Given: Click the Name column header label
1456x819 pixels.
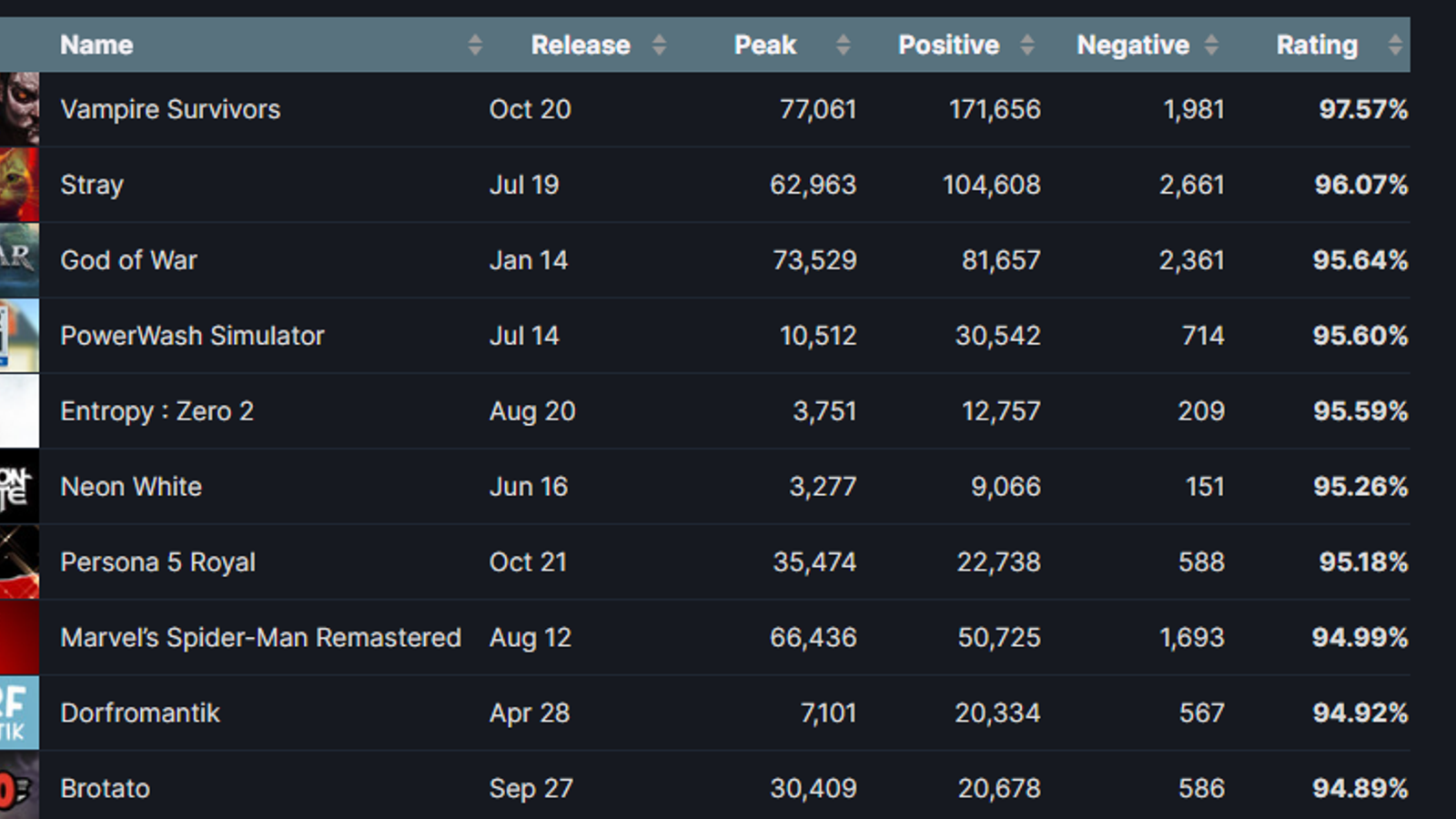Looking at the screenshot, I should click(x=96, y=45).
